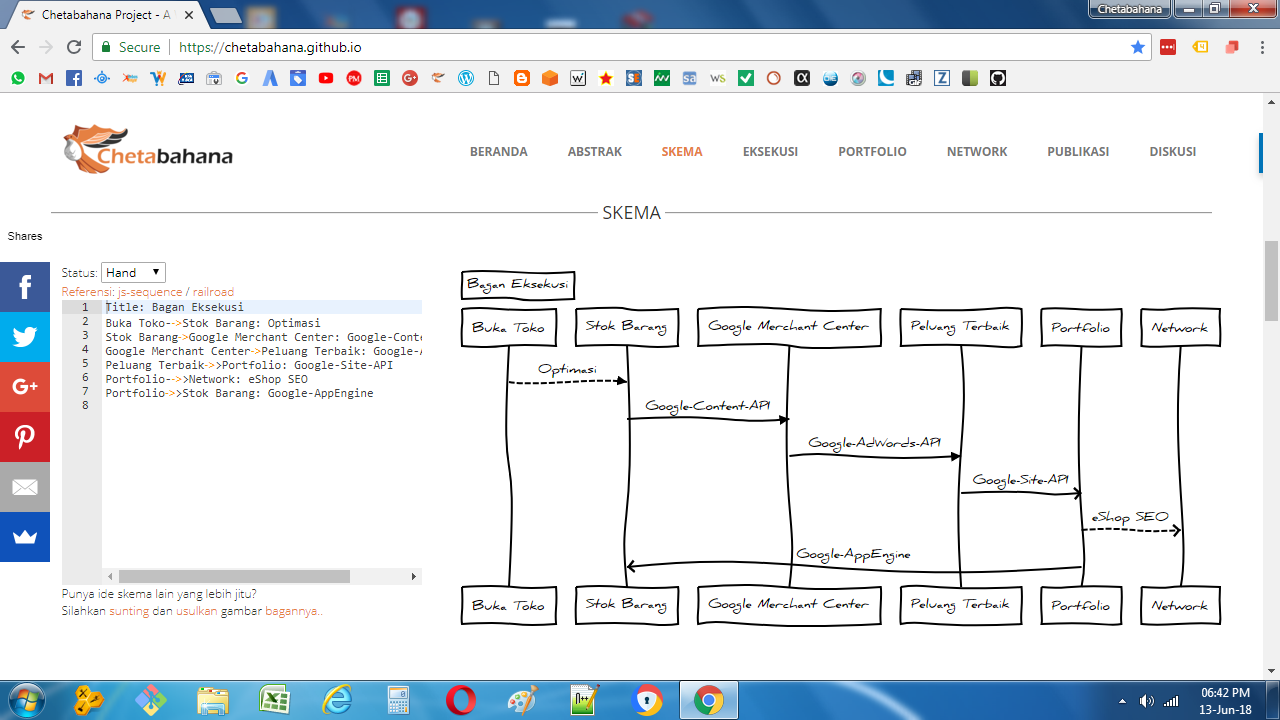Click the 'Google-AppEngine' arrow label in diagram
This screenshot has width=1280, height=720.
point(853,554)
